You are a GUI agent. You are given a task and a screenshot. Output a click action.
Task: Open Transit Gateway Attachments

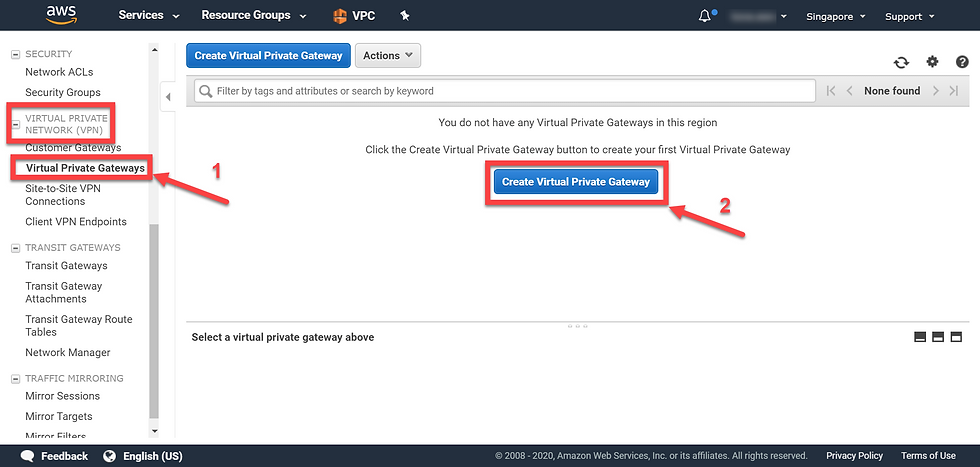click(63, 292)
